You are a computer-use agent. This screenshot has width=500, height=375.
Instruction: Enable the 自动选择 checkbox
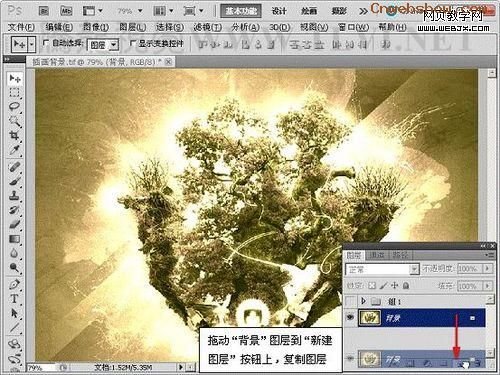click(46, 43)
